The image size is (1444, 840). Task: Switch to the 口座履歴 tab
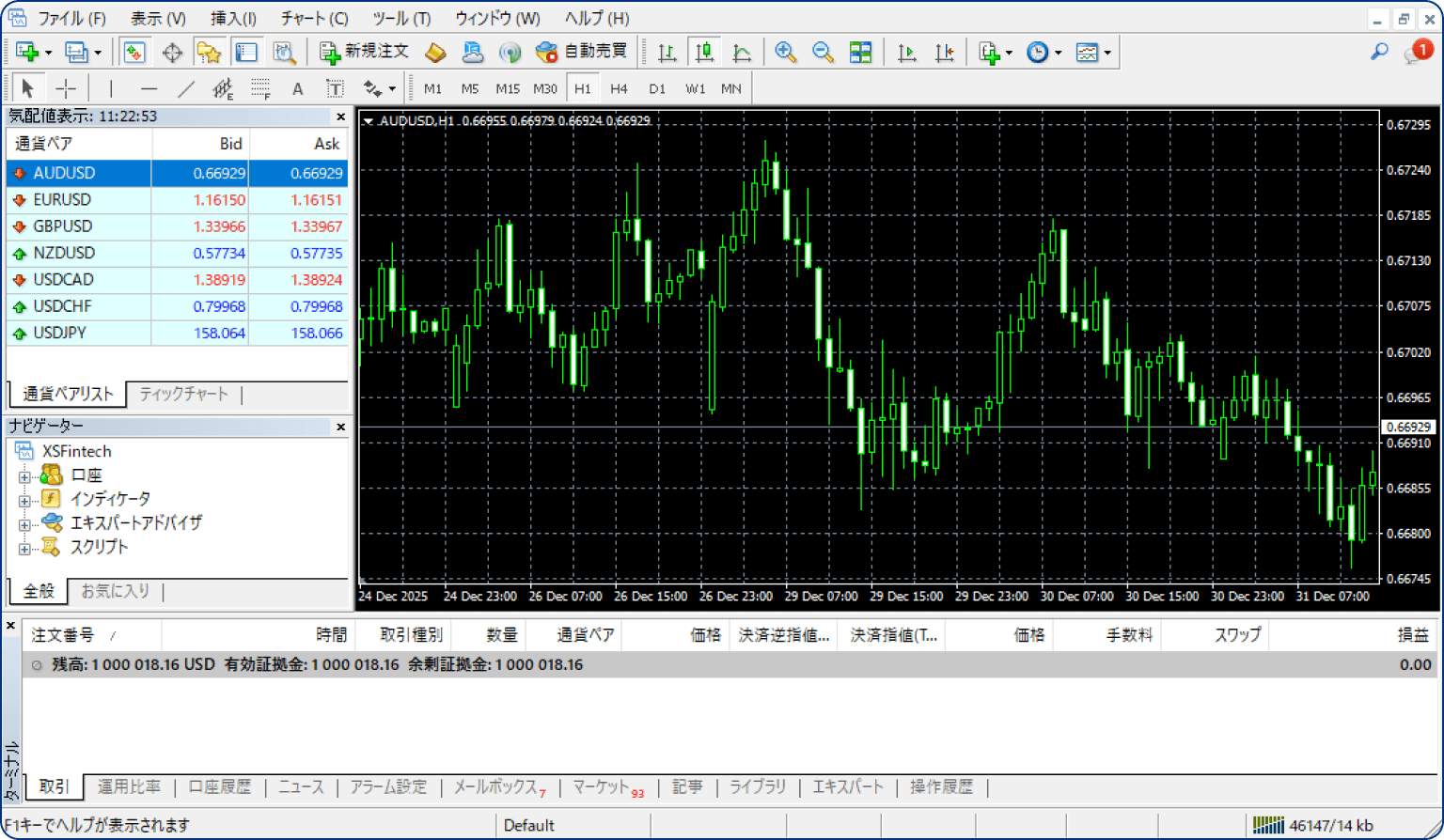(220, 787)
